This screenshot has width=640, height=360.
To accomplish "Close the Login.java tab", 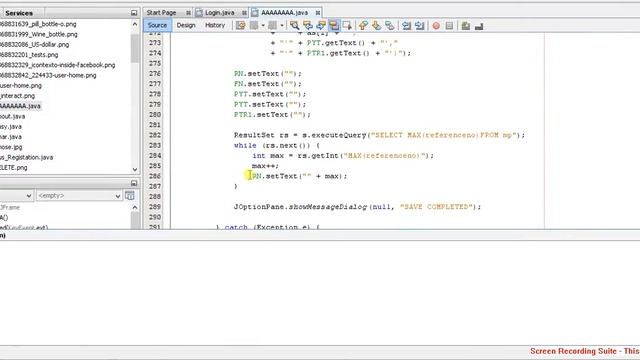I will (244, 13).
